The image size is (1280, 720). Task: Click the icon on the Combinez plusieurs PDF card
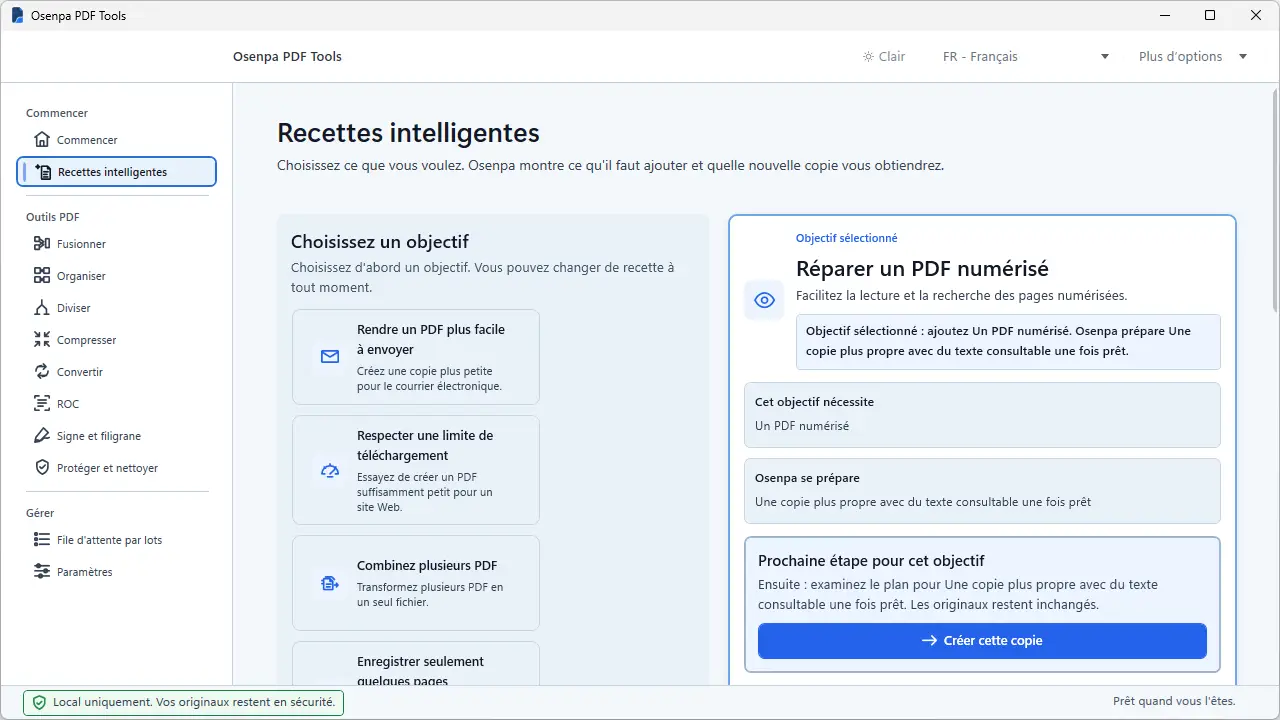click(330, 583)
